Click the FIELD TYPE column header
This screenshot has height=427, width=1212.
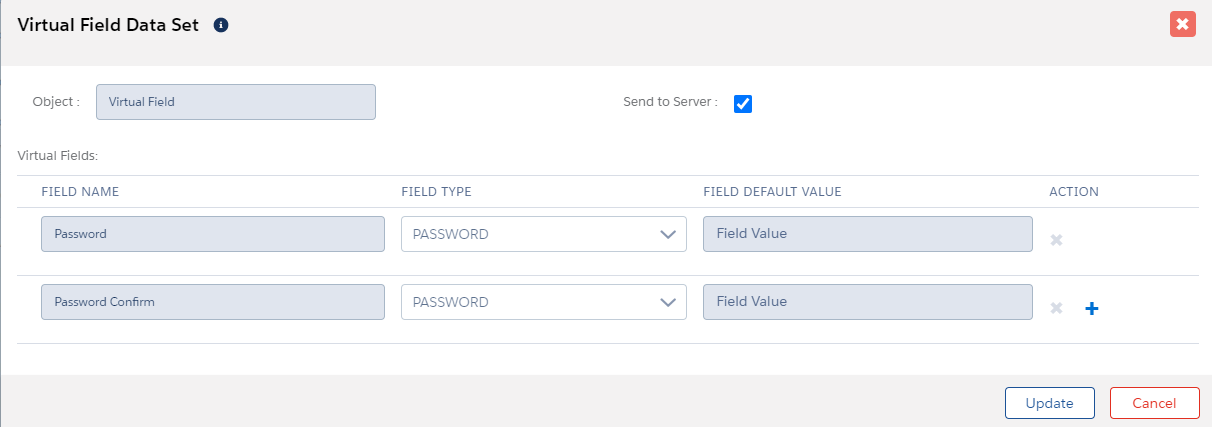click(x=436, y=192)
